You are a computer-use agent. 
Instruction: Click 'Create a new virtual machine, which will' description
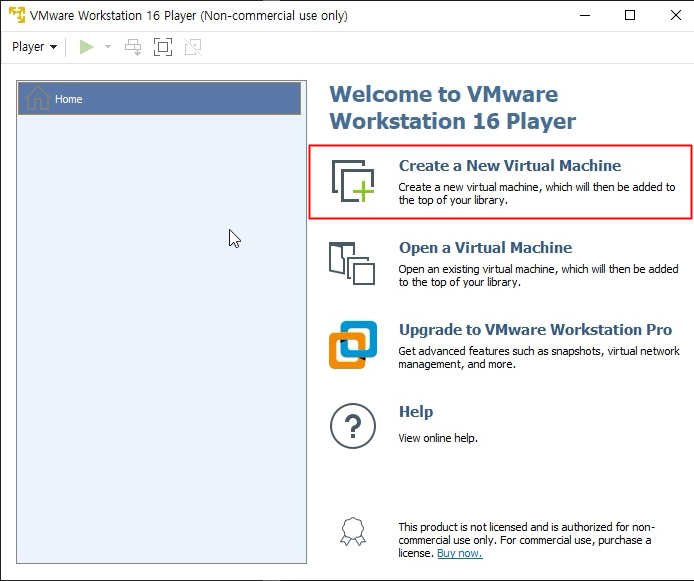[537, 193]
